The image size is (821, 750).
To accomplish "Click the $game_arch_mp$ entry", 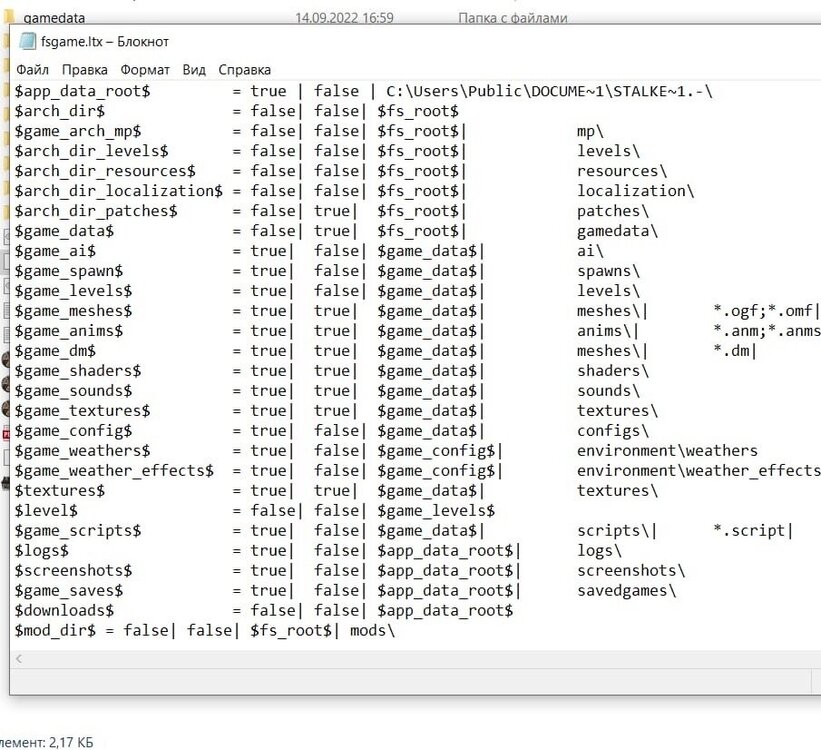I will click(x=77, y=131).
